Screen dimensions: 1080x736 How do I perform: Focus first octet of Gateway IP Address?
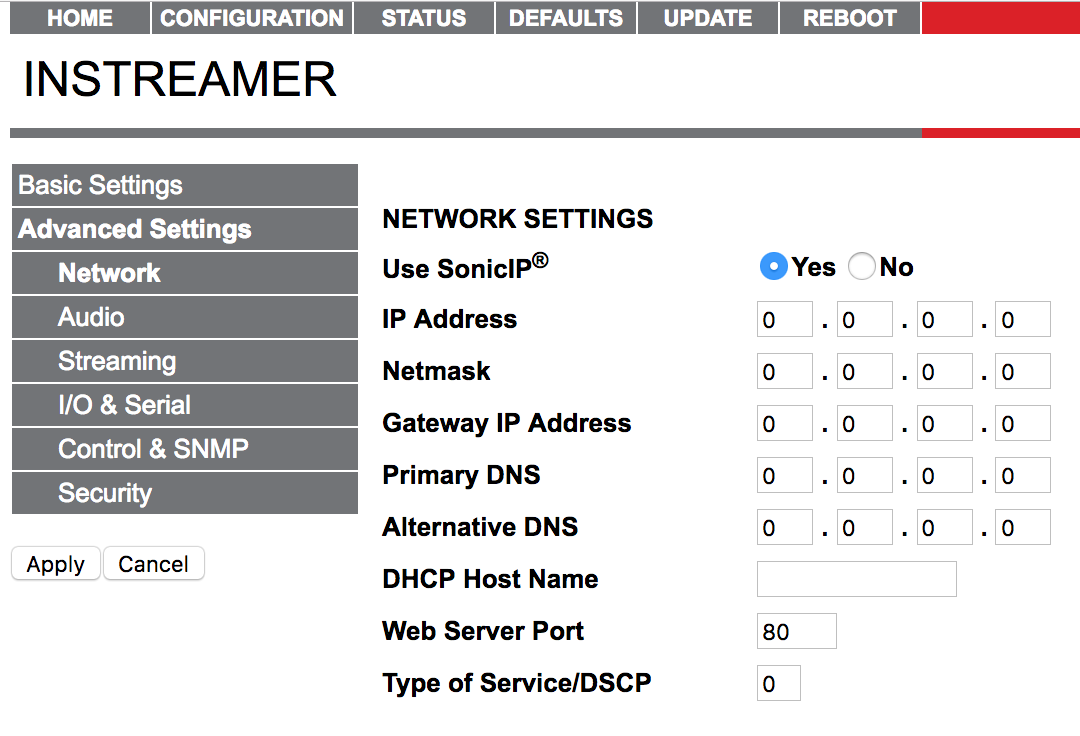coord(785,423)
